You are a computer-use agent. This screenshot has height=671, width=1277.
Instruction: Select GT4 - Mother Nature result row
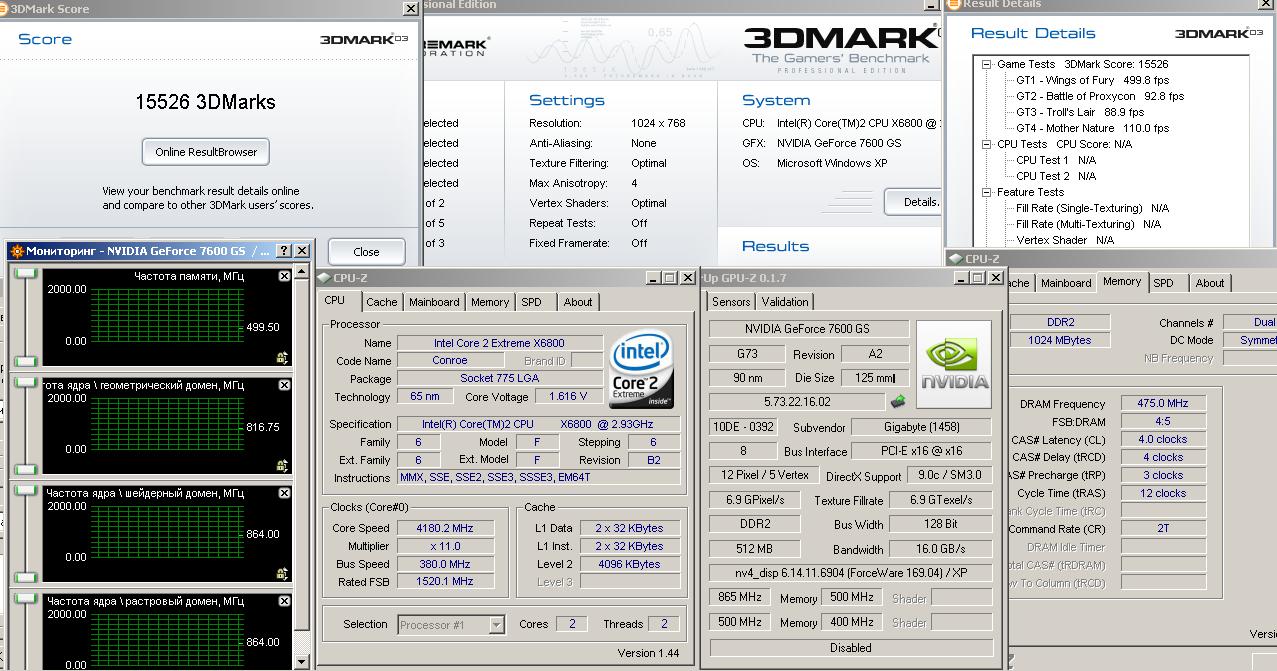pos(1092,128)
